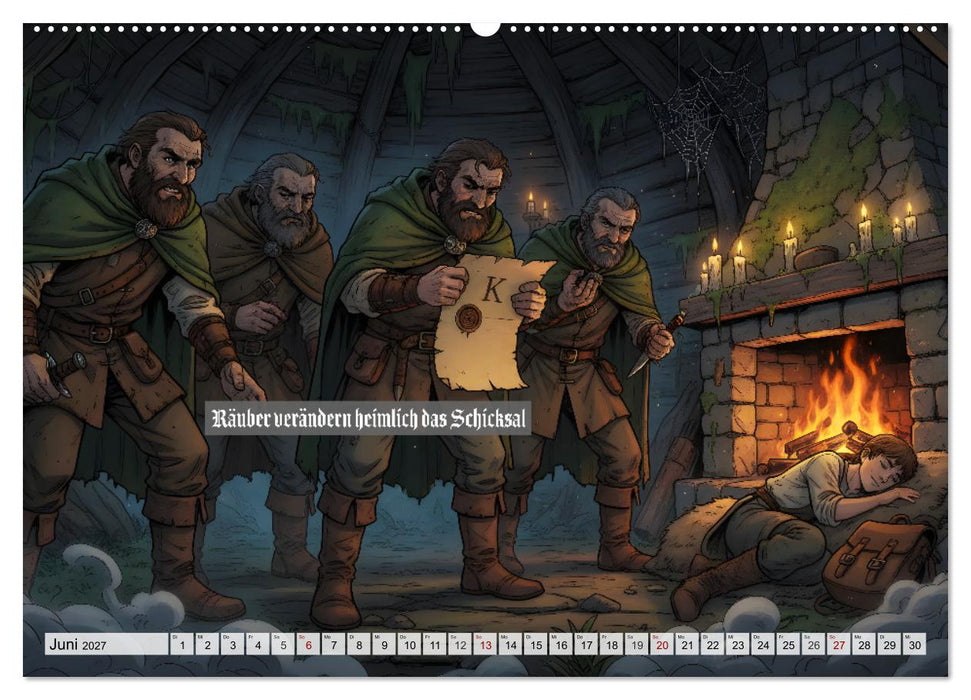Select day 15 in the calendar strip

(x=536, y=644)
